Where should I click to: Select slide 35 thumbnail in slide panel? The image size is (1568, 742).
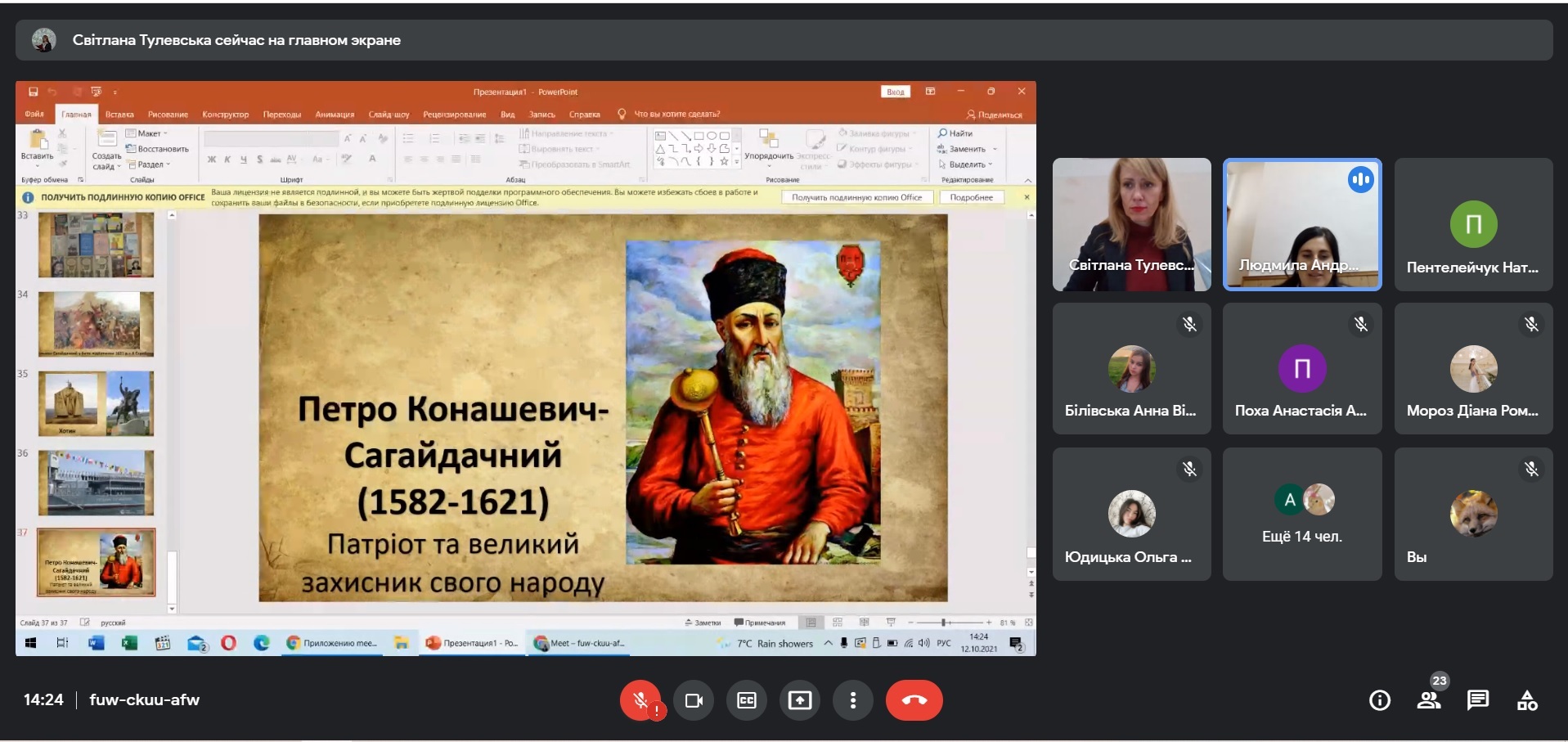click(x=97, y=403)
